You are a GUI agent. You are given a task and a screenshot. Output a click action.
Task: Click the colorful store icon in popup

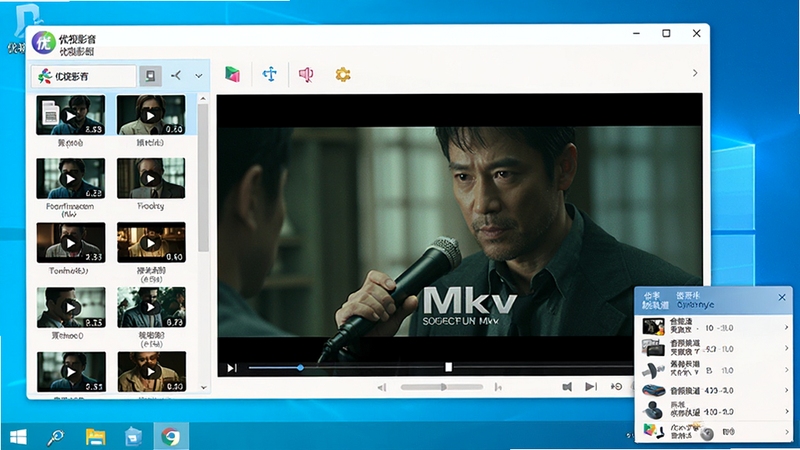(x=653, y=432)
